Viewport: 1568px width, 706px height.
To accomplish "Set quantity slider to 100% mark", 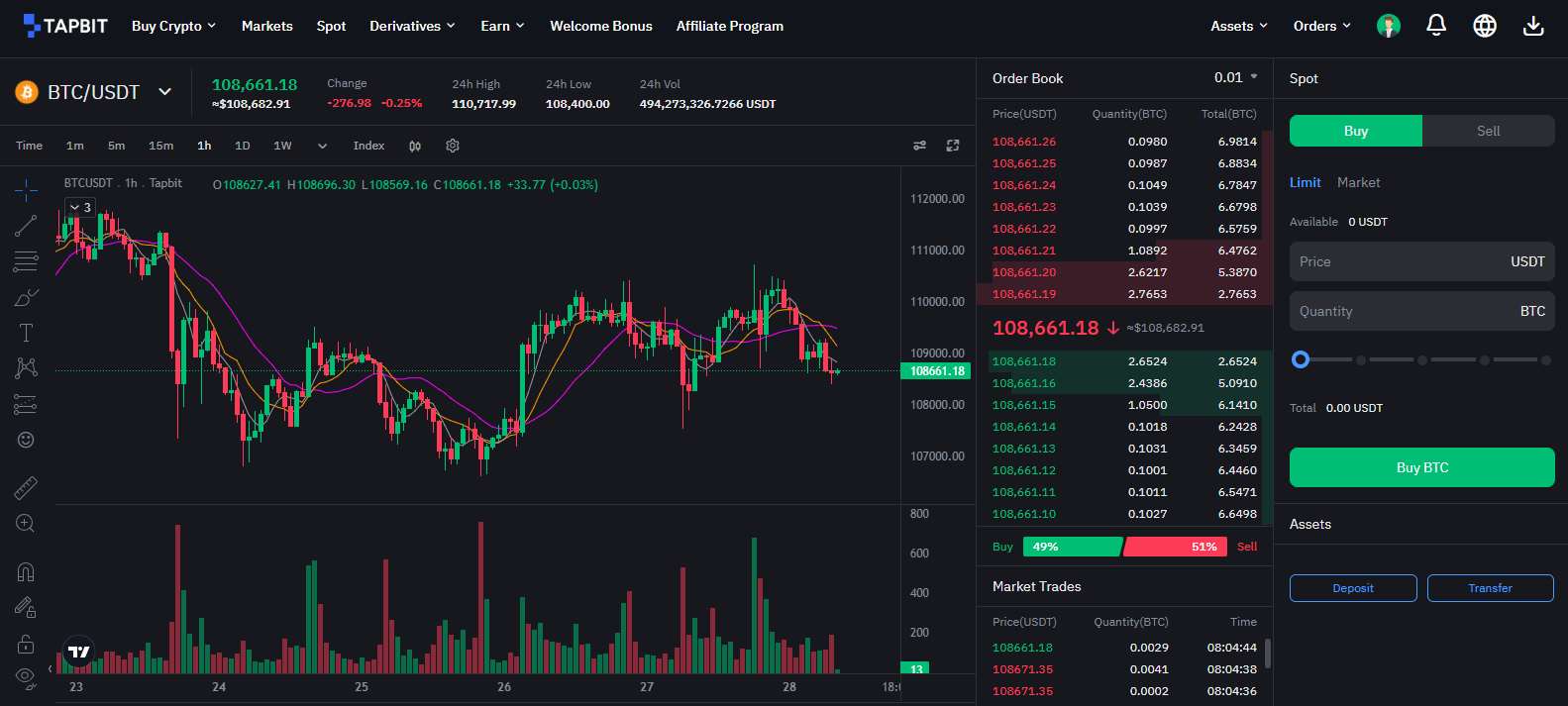I will click(x=1545, y=360).
